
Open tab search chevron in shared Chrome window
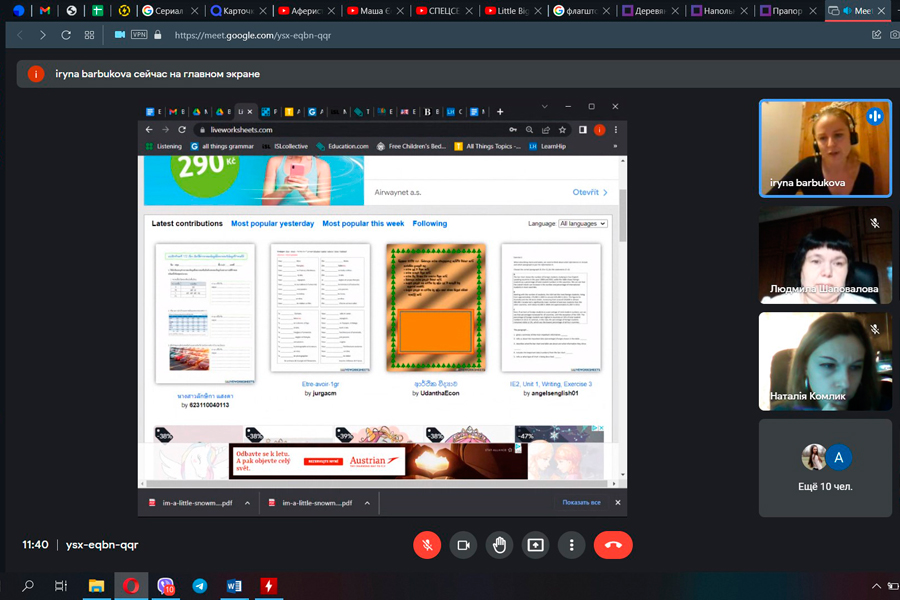(545, 106)
